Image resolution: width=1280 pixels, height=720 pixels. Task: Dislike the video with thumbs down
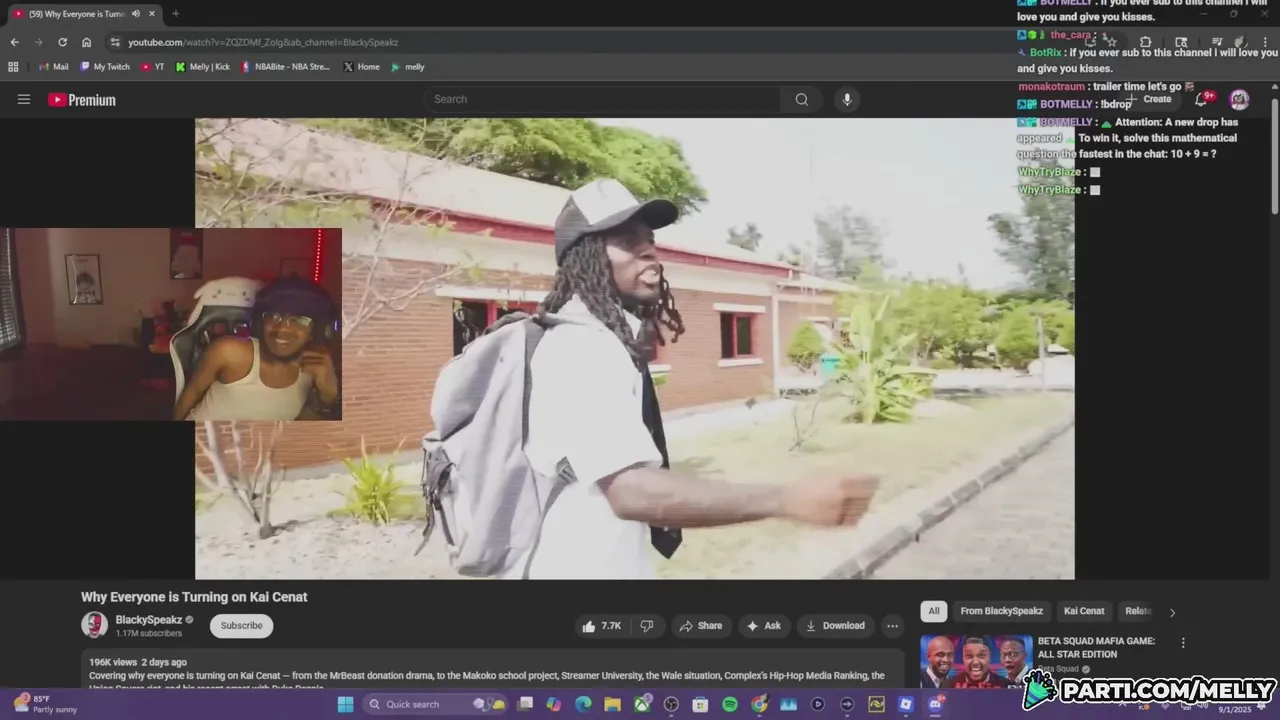pyautogui.click(x=647, y=626)
